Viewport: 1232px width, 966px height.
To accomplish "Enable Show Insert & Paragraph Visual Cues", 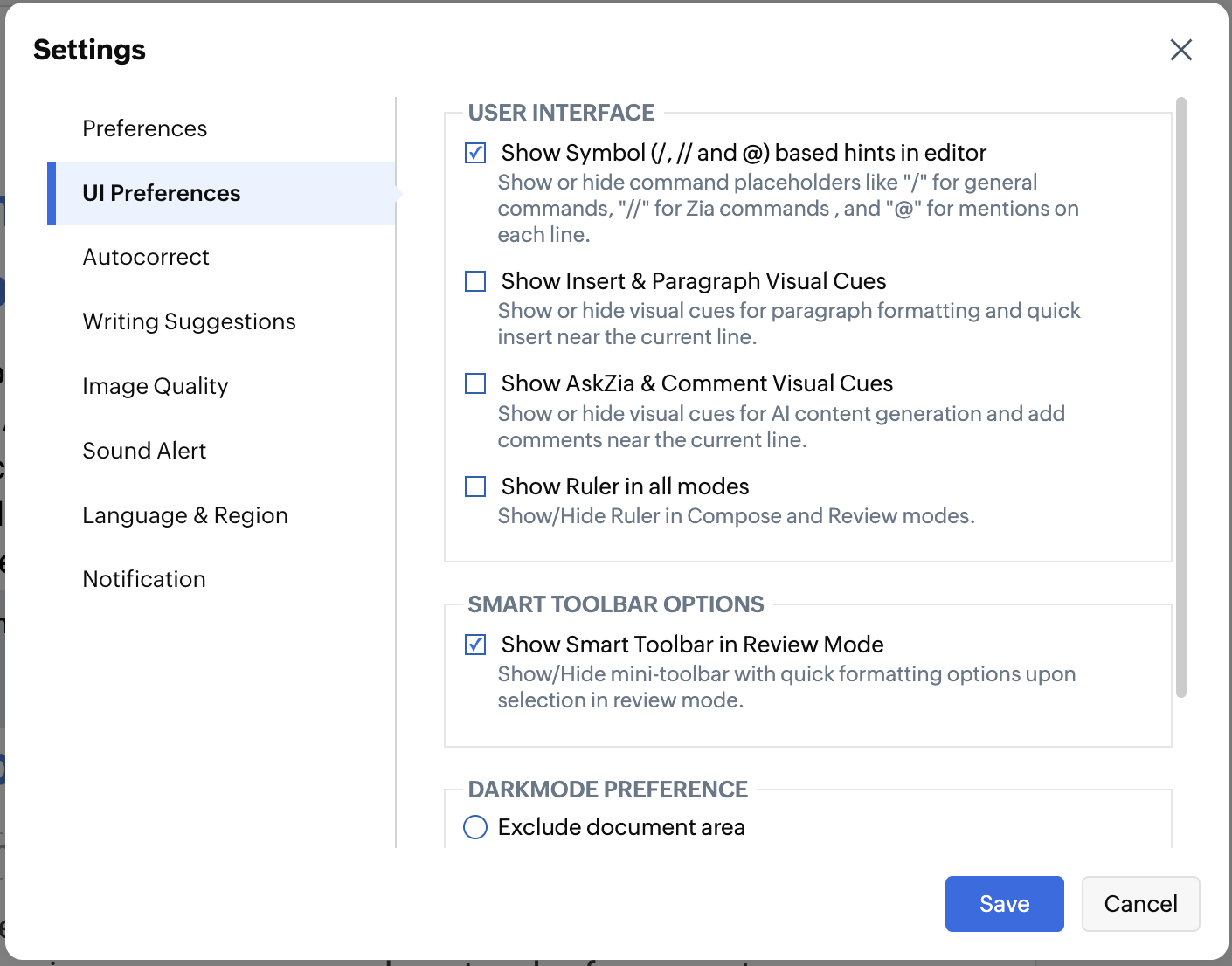I will tap(475, 281).
